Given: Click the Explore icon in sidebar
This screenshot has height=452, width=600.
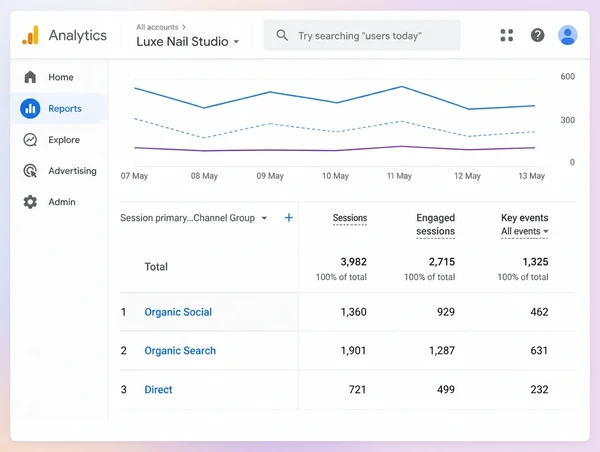Looking at the screenshot, I should 30,140.
